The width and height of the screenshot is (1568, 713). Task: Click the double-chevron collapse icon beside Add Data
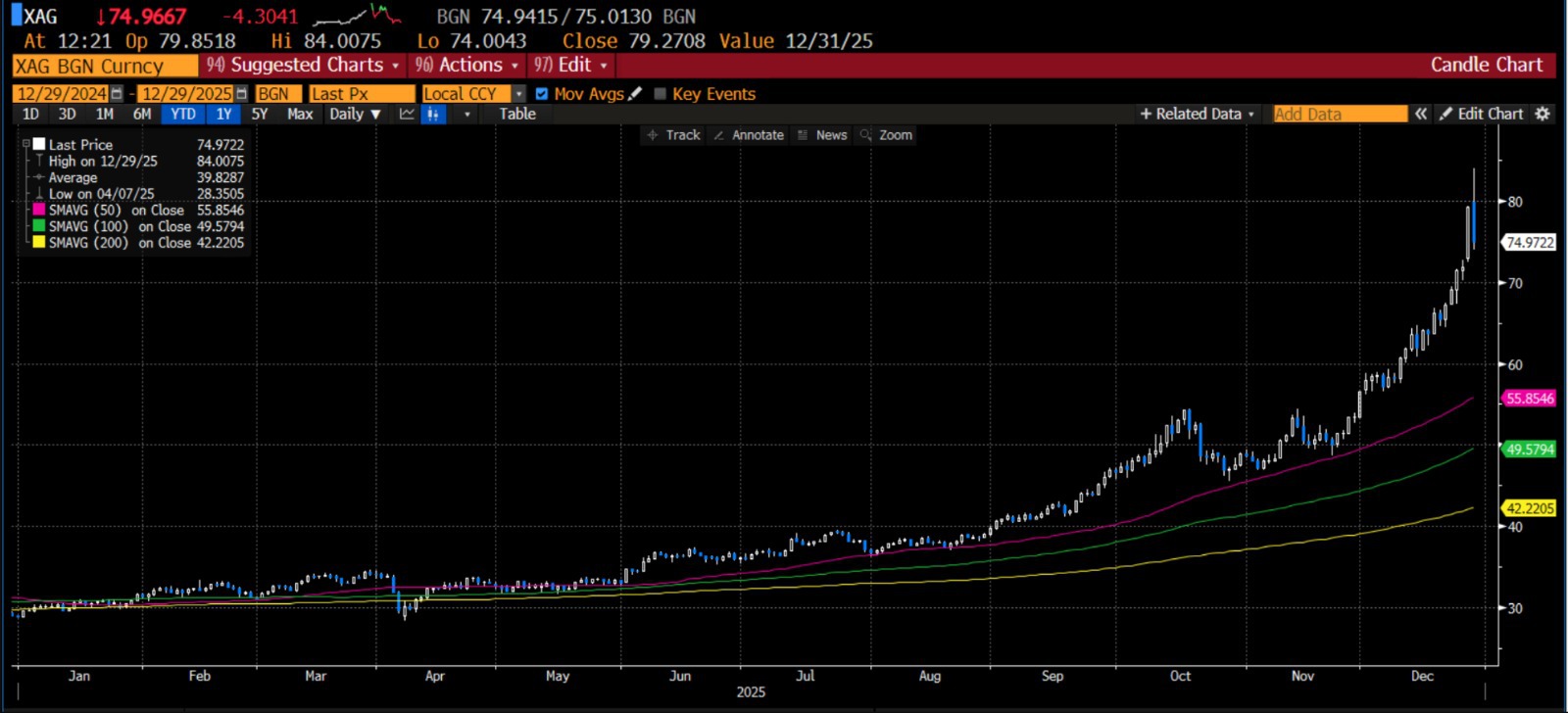click(x=1421, y=114)
